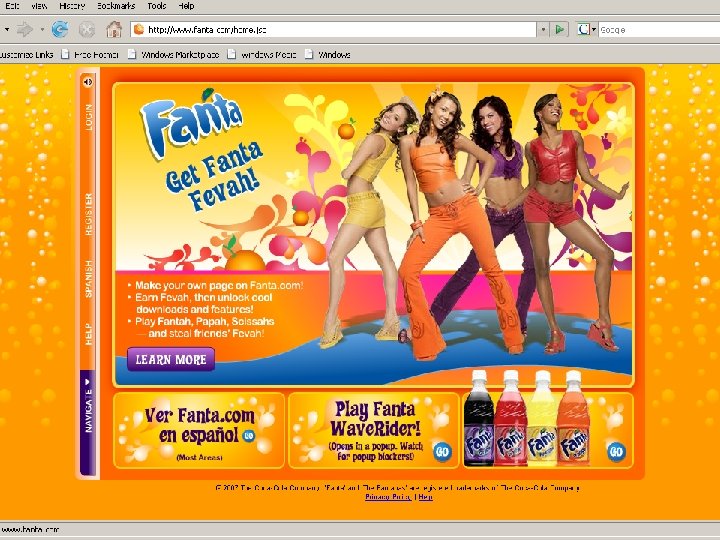The width and height of the screenshot is (720, 540).
Task: Expand the NAVIGATE sidebar panel
Action: (88, 422)
